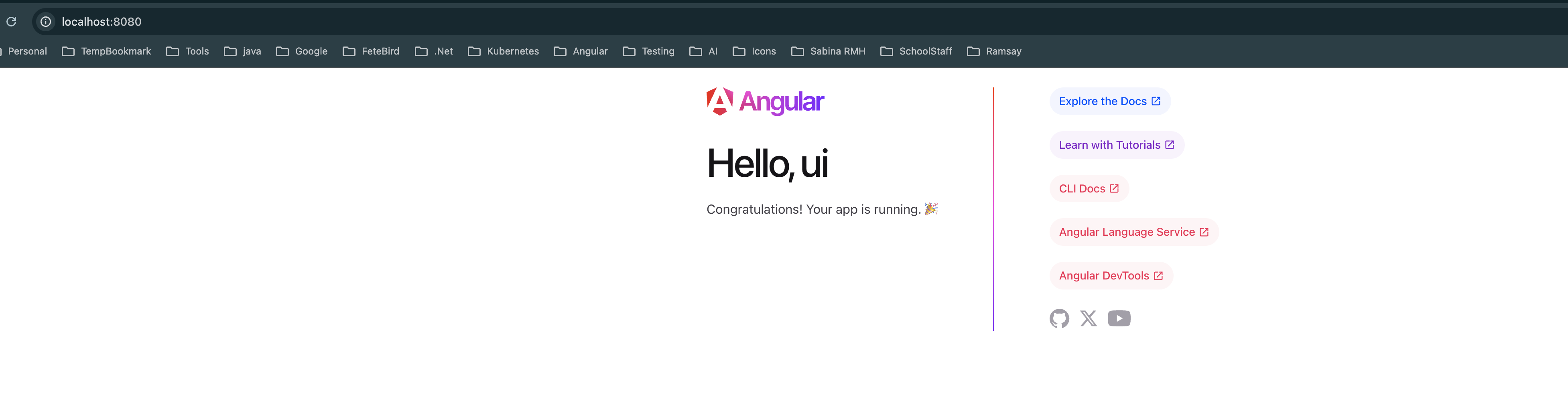Open Explore the Docs link
Image resolution: width=1568 pixels, height=417 pixels.
(1110, 101)
